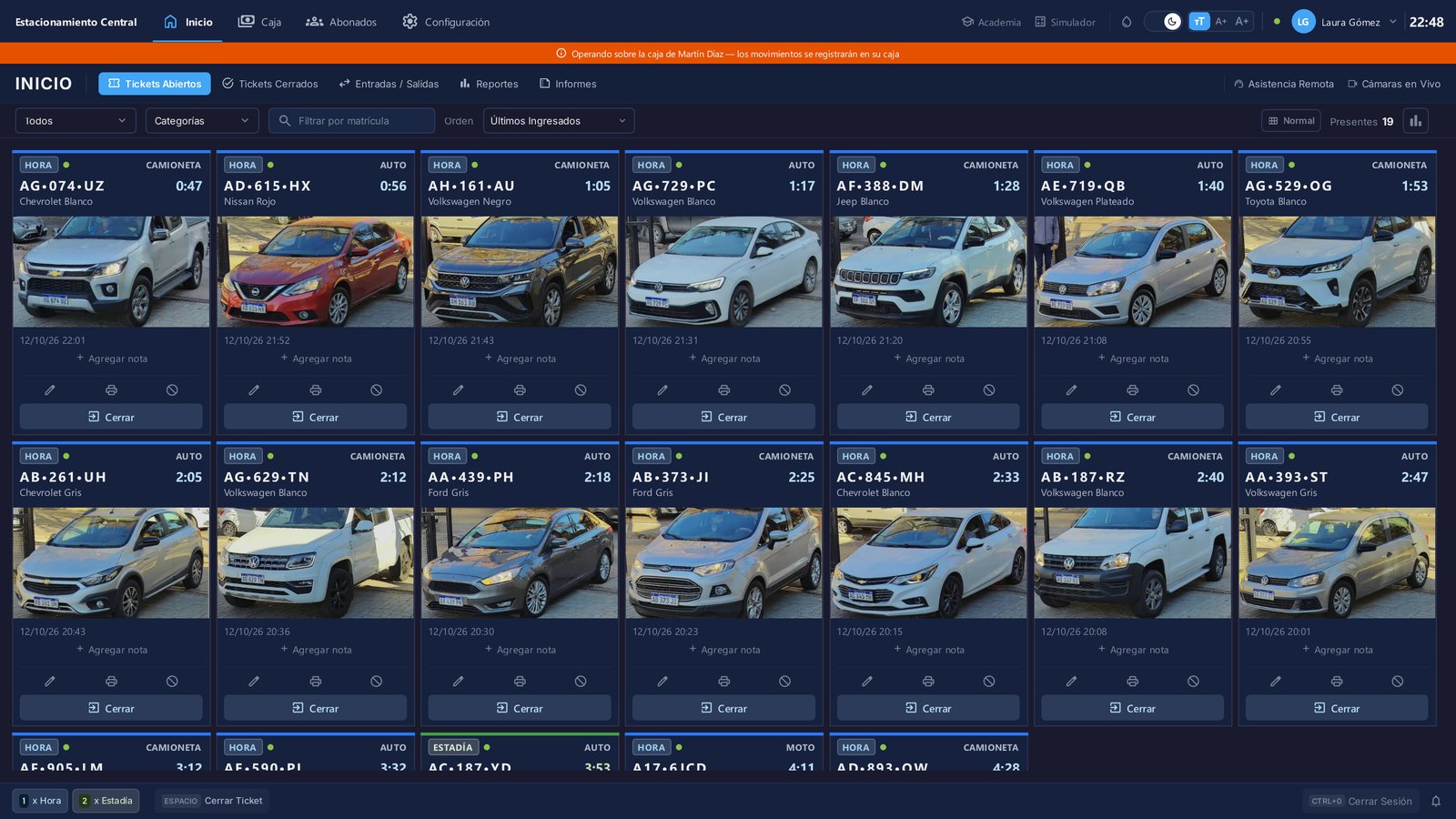Expand the Laura Gómez user menu
The height and width of the screenshot is (819, 1456).
tap(1344, 22)
